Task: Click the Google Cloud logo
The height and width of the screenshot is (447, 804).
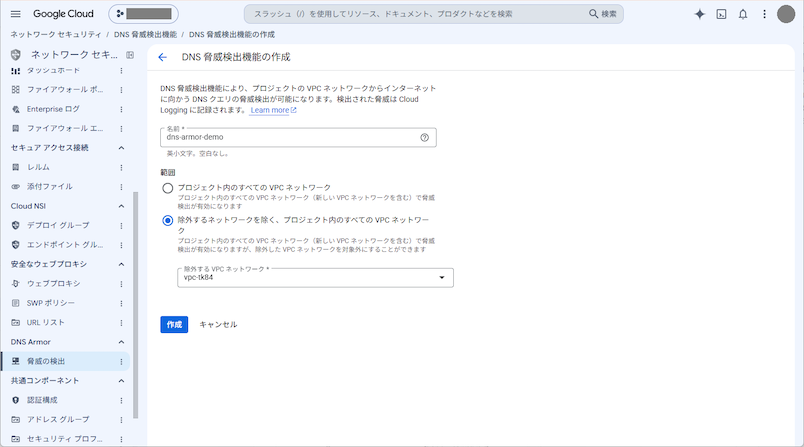Action: [63, 14]
